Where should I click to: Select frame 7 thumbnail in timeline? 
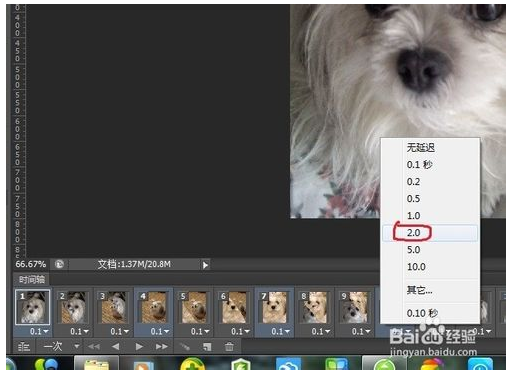(274, 307)
